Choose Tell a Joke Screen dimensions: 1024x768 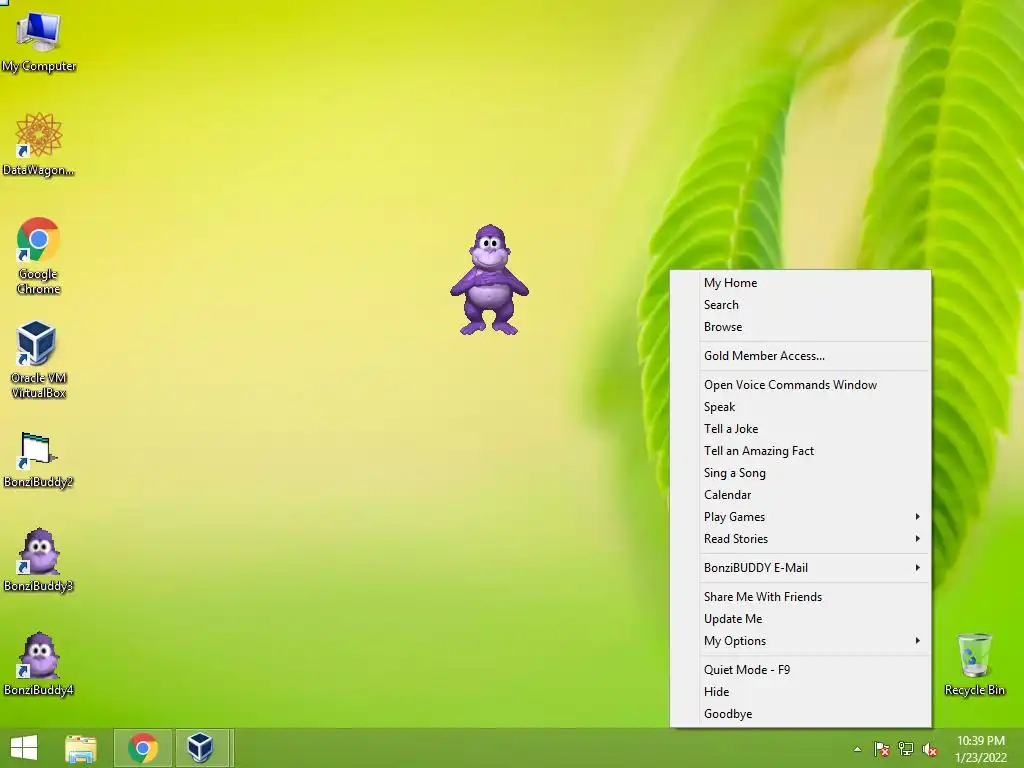point(801,429)
